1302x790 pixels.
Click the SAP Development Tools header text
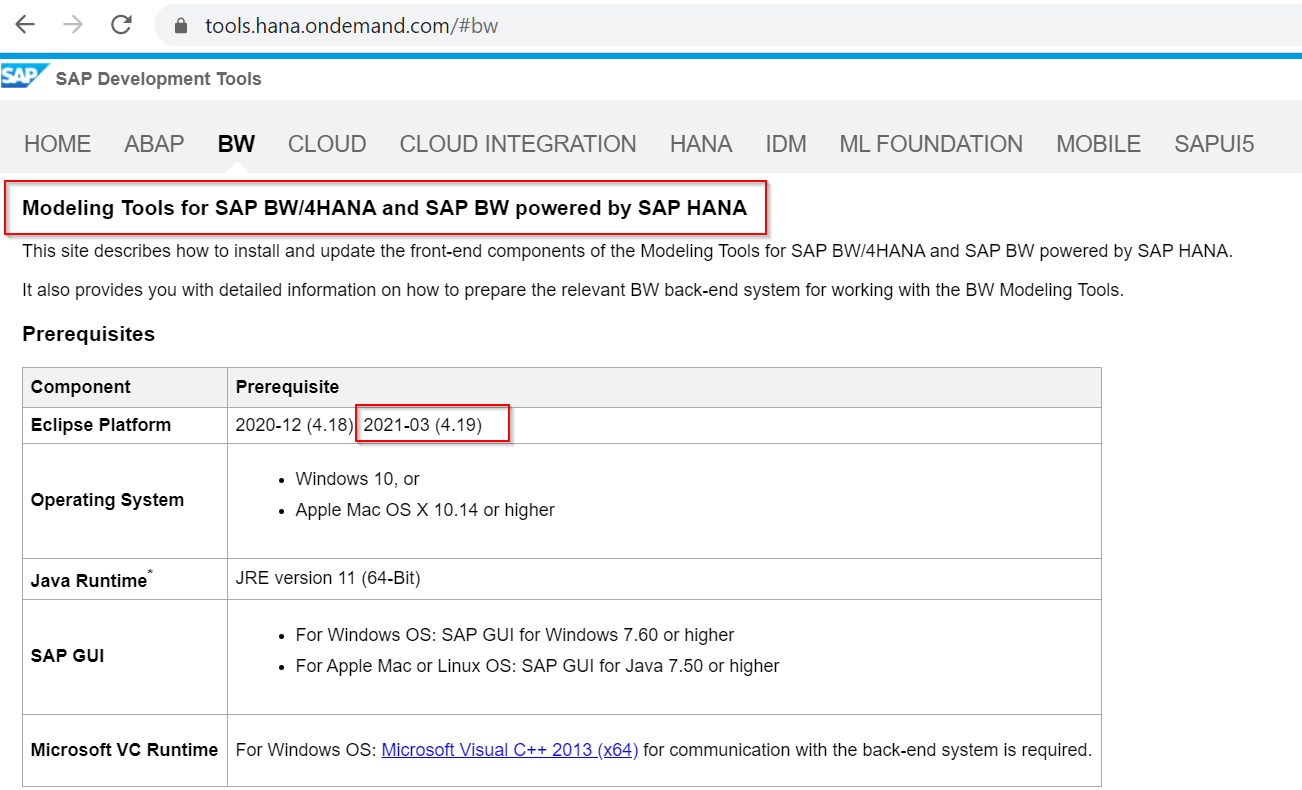pos(160,78)
